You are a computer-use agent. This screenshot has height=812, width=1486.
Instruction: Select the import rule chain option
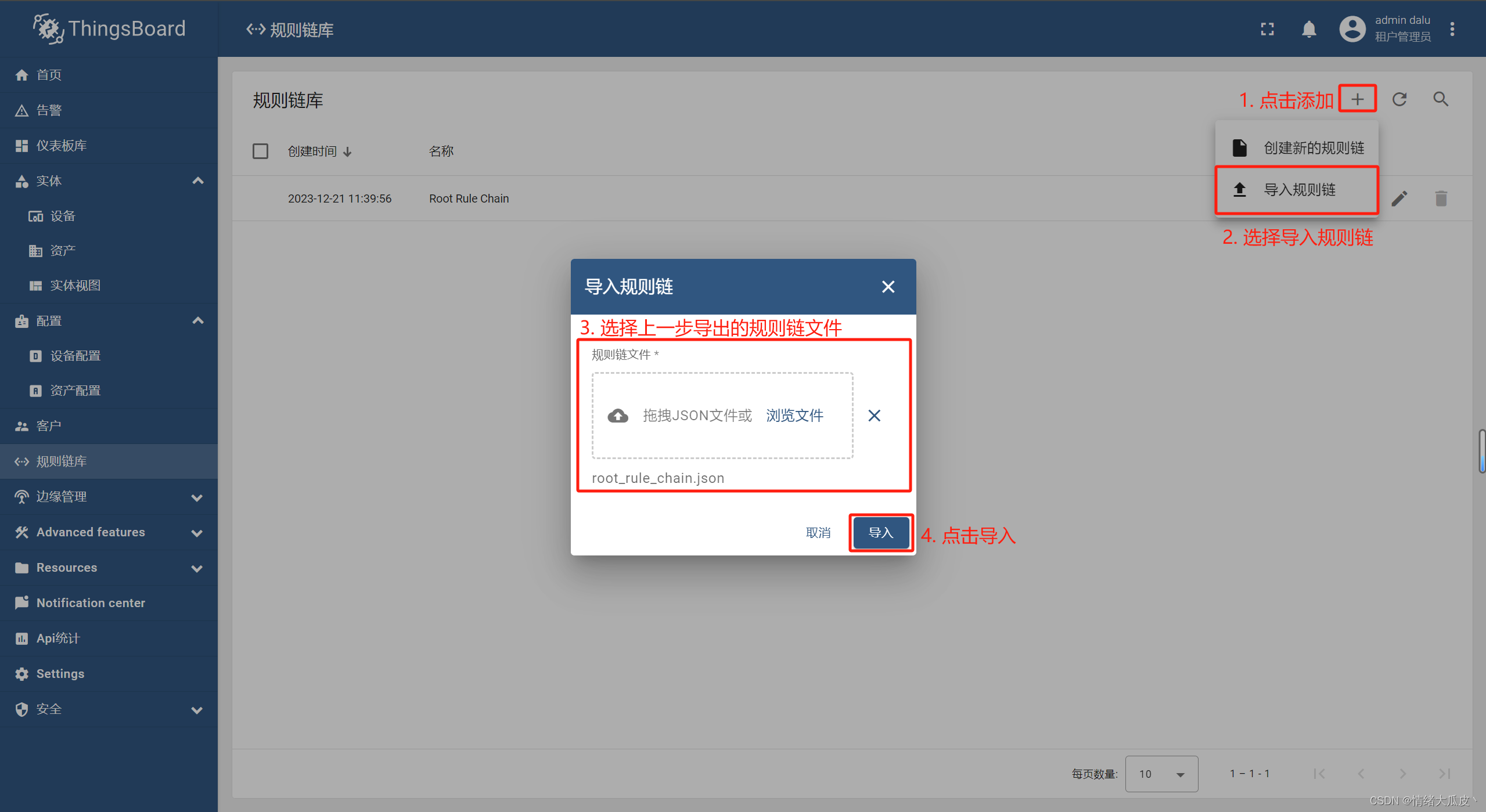tap(1295, 189)
